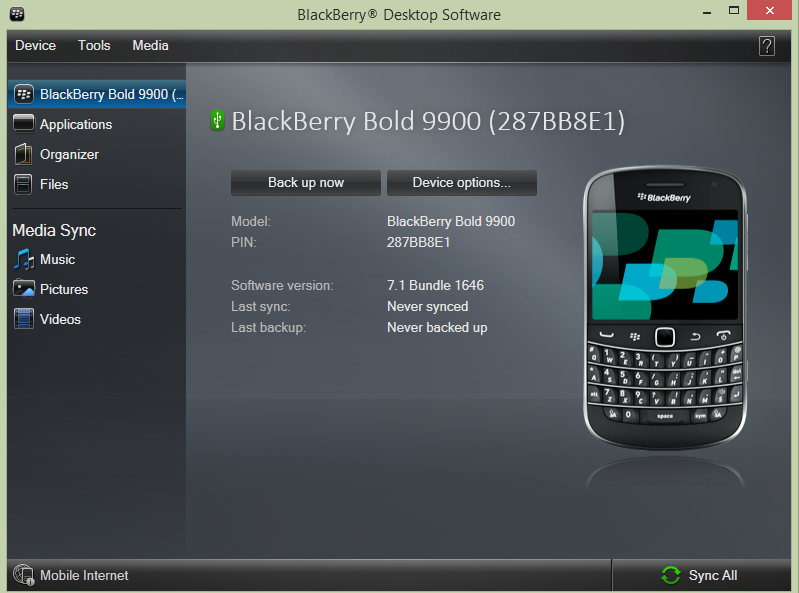Screen dimensions: 799x593
Task: Click the Never backed up value
Action: pos(437,327)
